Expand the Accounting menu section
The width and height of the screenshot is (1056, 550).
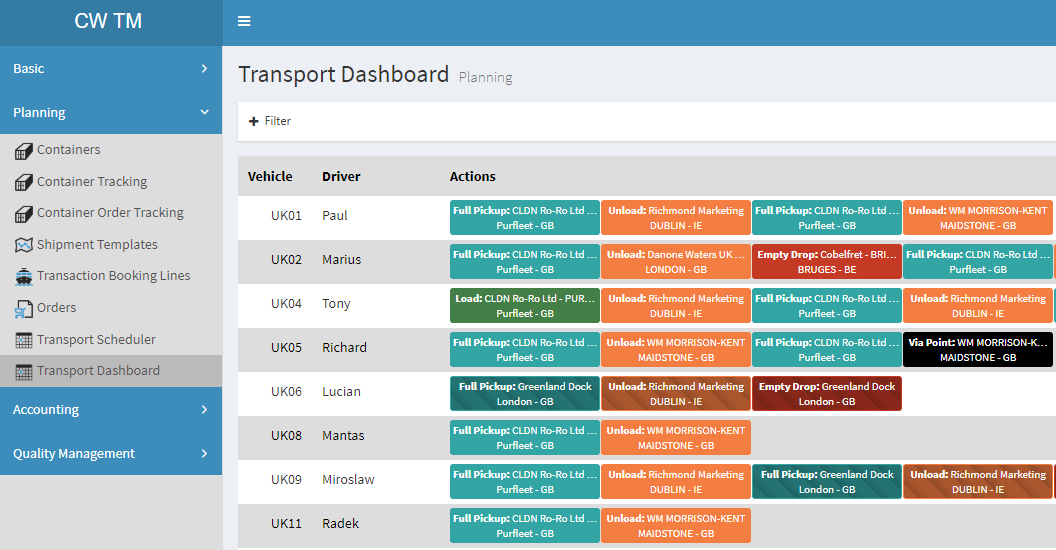[110, 409]
